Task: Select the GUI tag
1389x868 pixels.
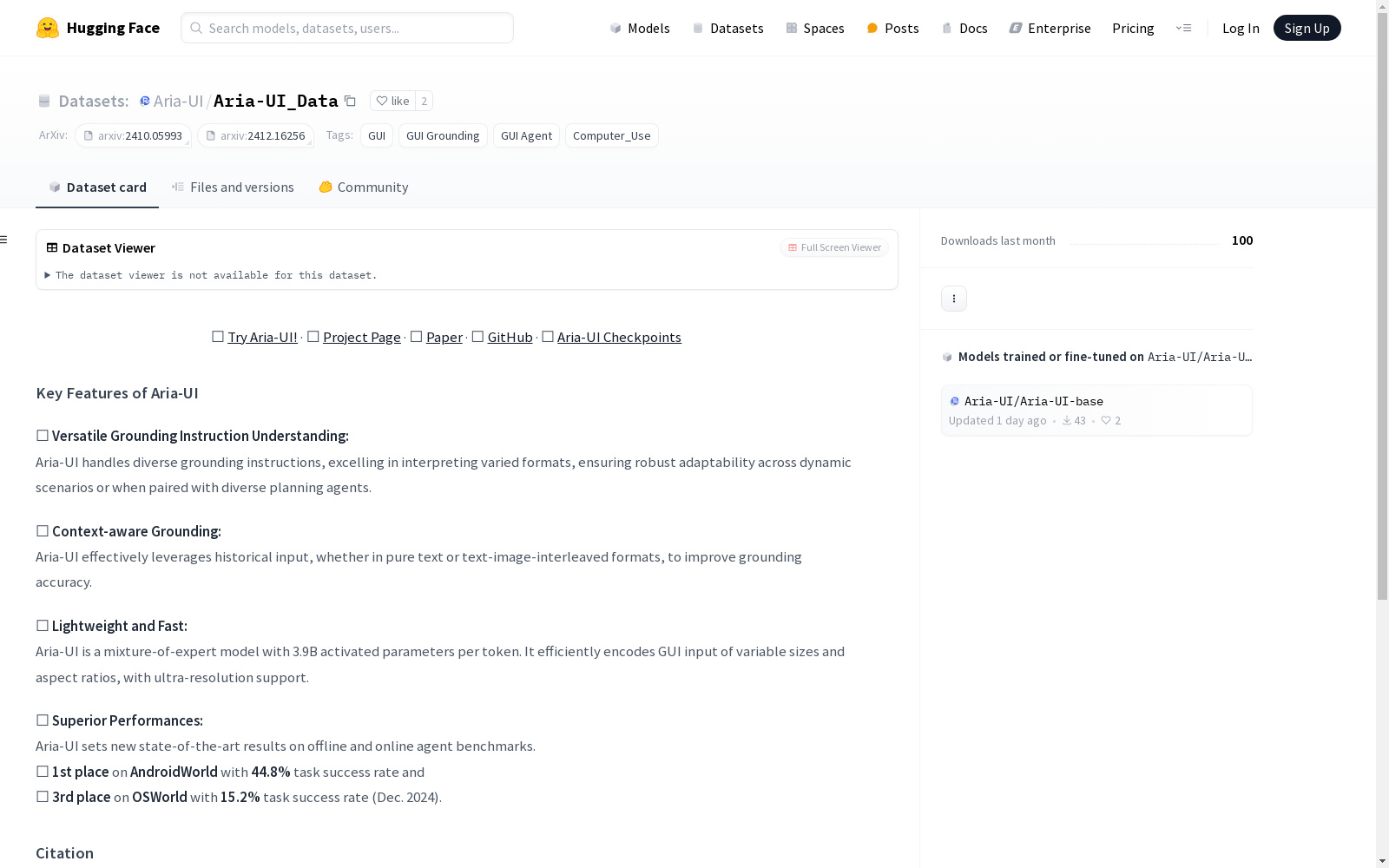Action: click(377, 135)
